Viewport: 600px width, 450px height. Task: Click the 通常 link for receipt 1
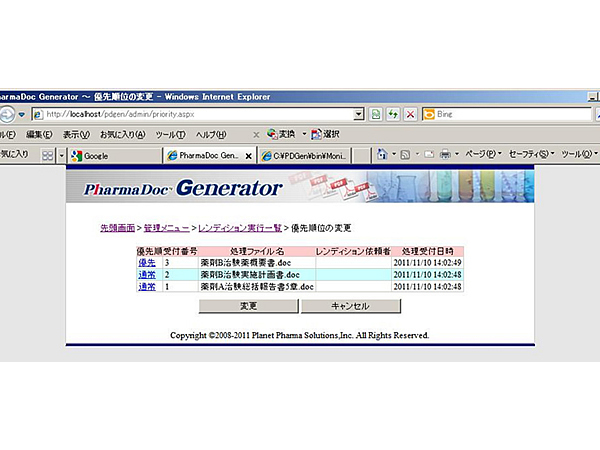147,287
